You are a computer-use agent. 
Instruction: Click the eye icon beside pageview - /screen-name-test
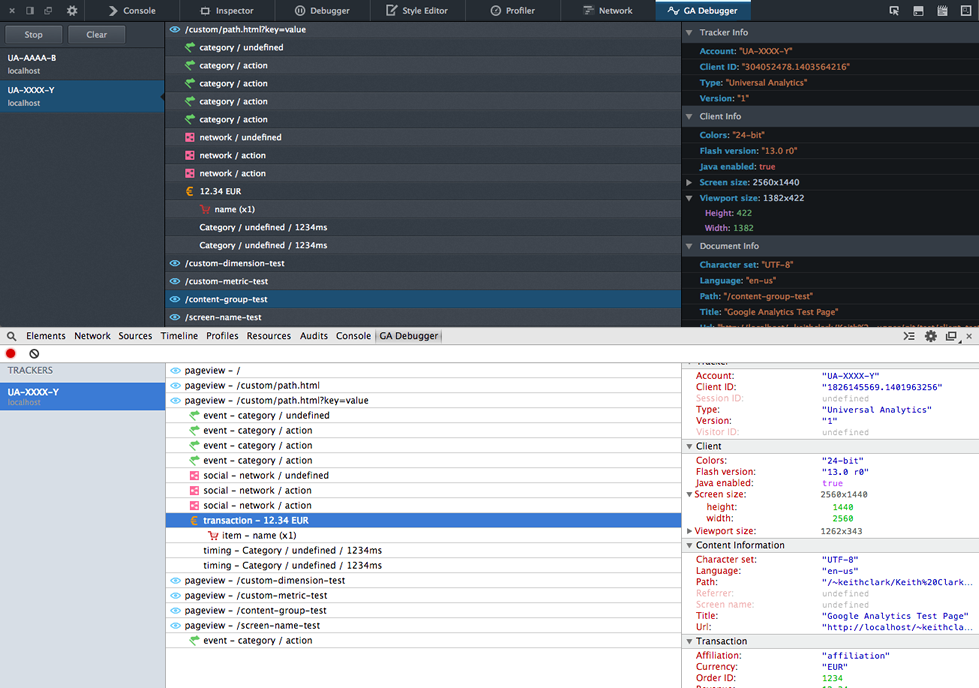point(175,626)
